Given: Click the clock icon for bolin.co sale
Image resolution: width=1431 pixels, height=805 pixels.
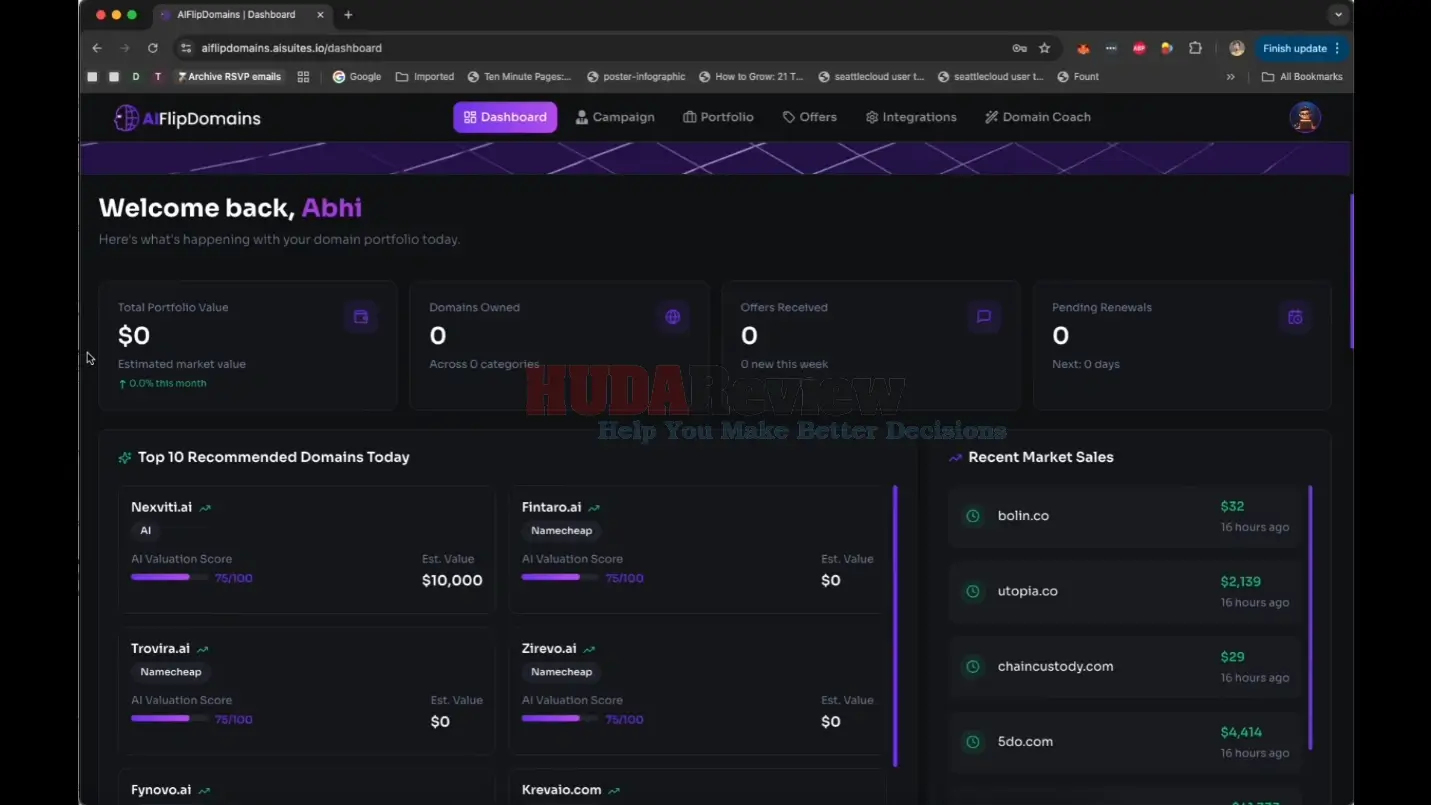Looking at the screenshot, I should click(x=972, y=516).
